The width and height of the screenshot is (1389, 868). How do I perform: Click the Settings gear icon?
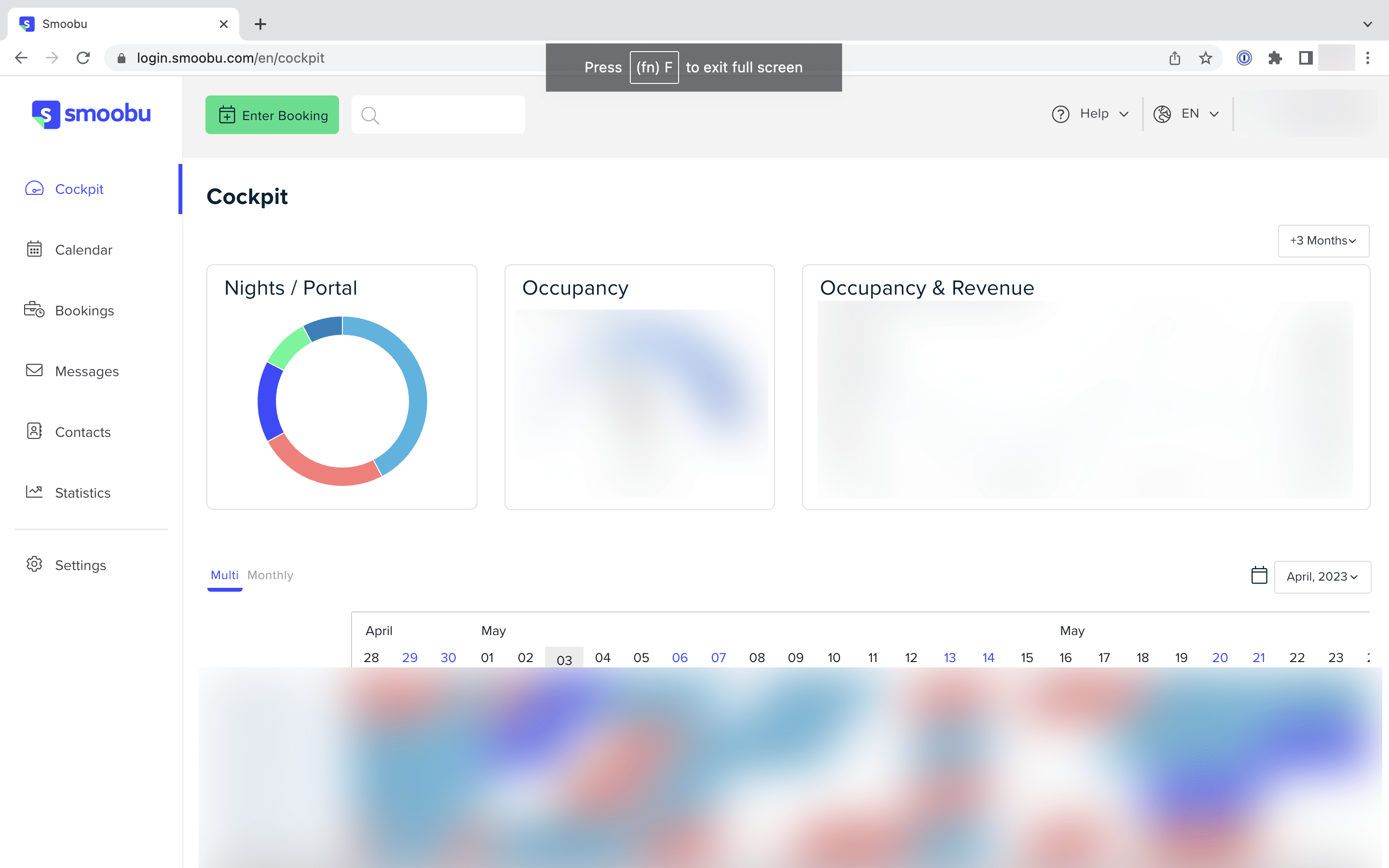point(34,564)
